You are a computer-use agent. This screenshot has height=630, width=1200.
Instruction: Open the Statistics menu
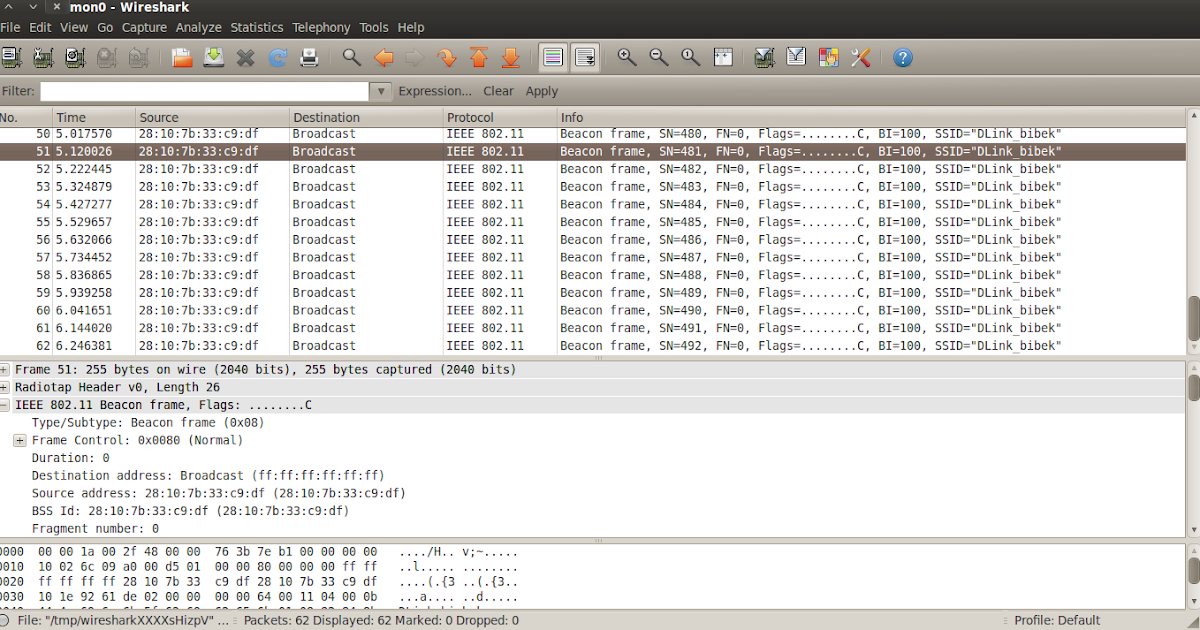pyautogui.click(x=257, y=27)
